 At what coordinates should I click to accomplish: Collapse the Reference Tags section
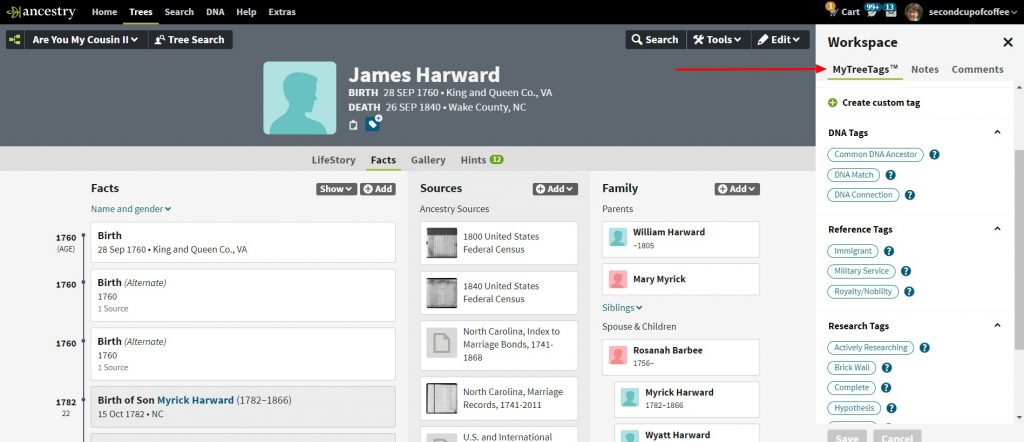point(997,229)
